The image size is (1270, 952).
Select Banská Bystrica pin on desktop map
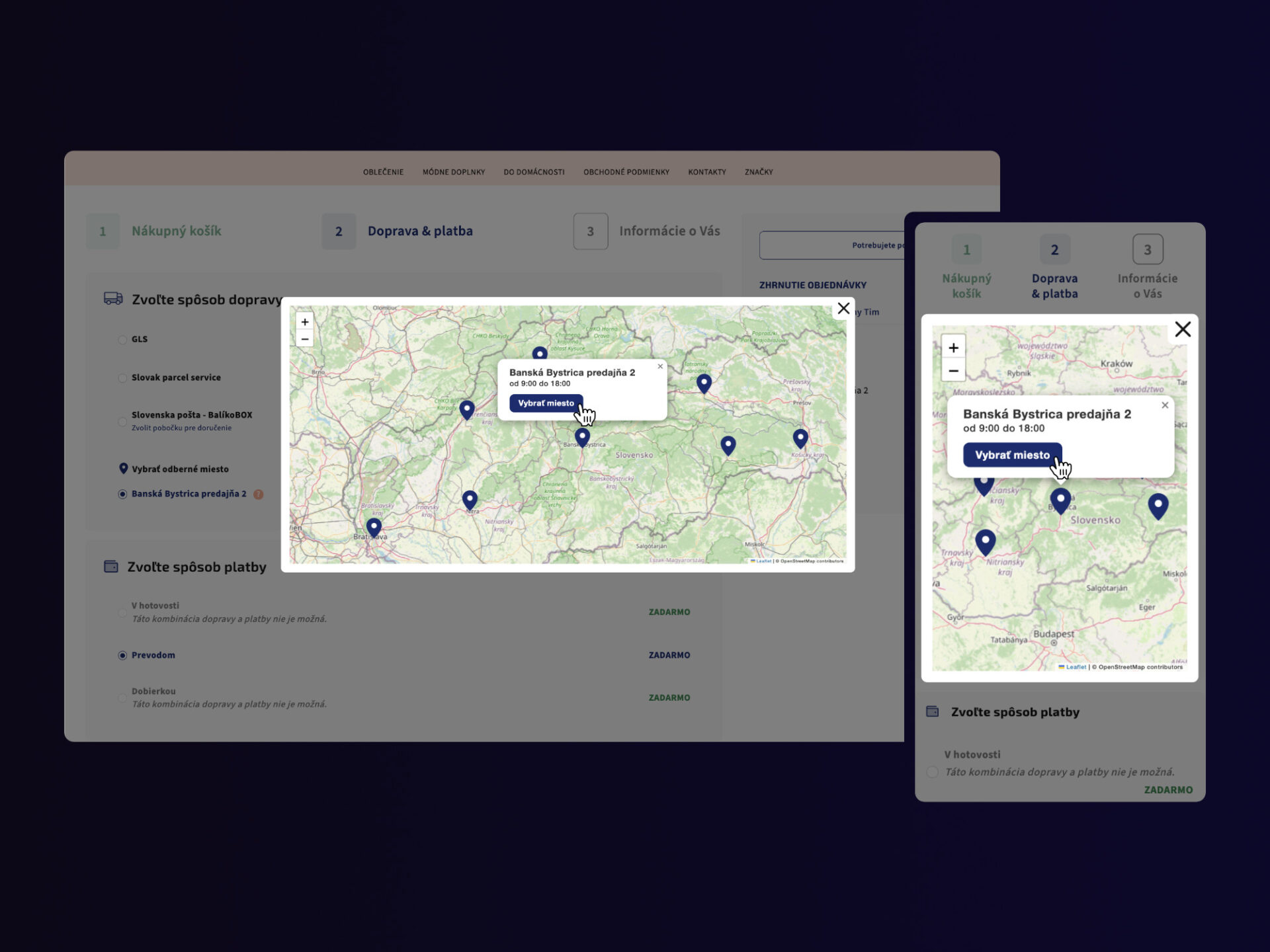pos(582,438)
